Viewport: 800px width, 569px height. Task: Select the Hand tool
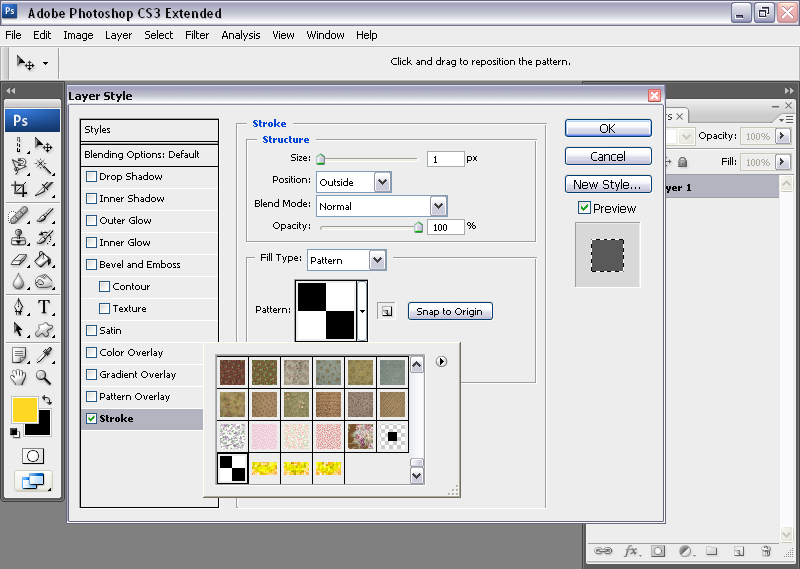(x=19, y=378)
